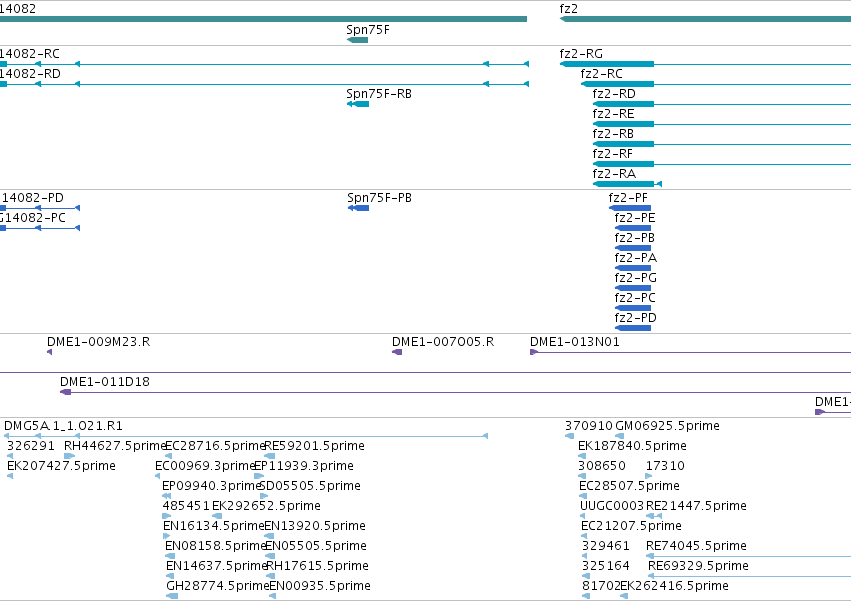Click EST EN13920.5prime
851x601 pixels.
coord(315,526)
